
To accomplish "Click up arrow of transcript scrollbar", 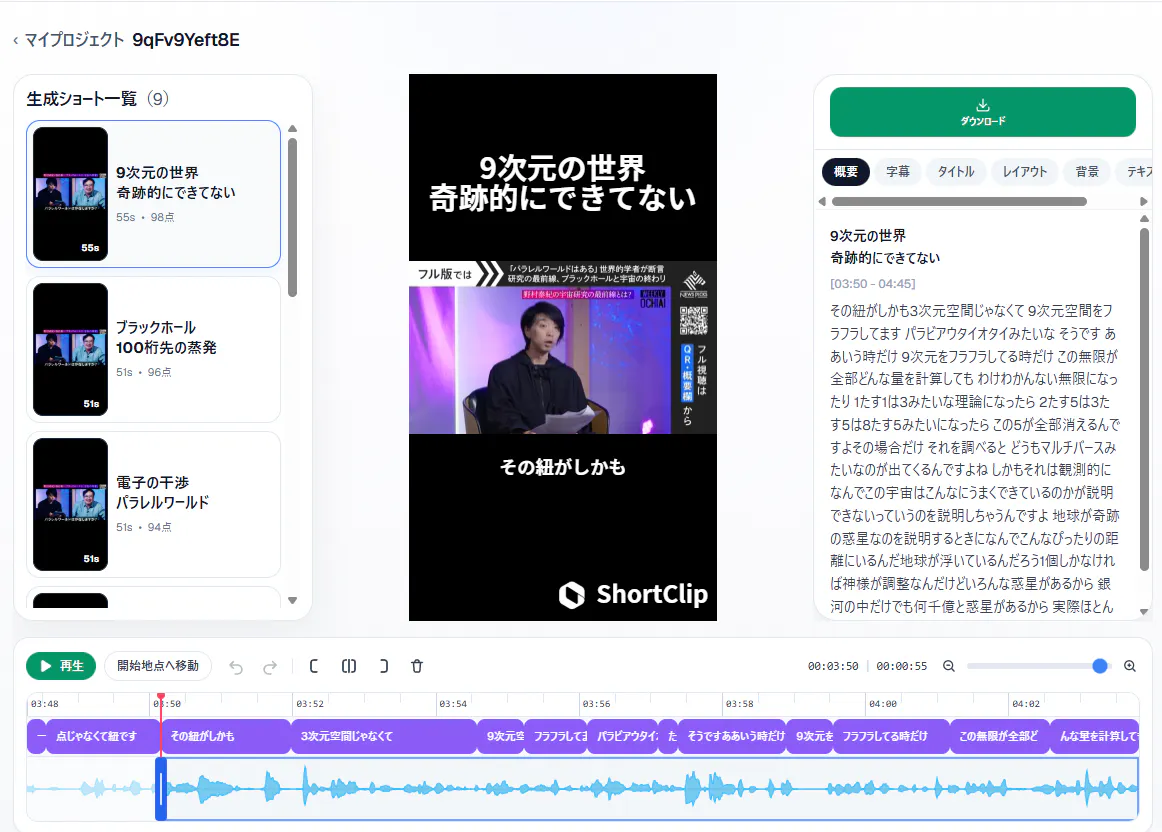I will pos(1144,219).
